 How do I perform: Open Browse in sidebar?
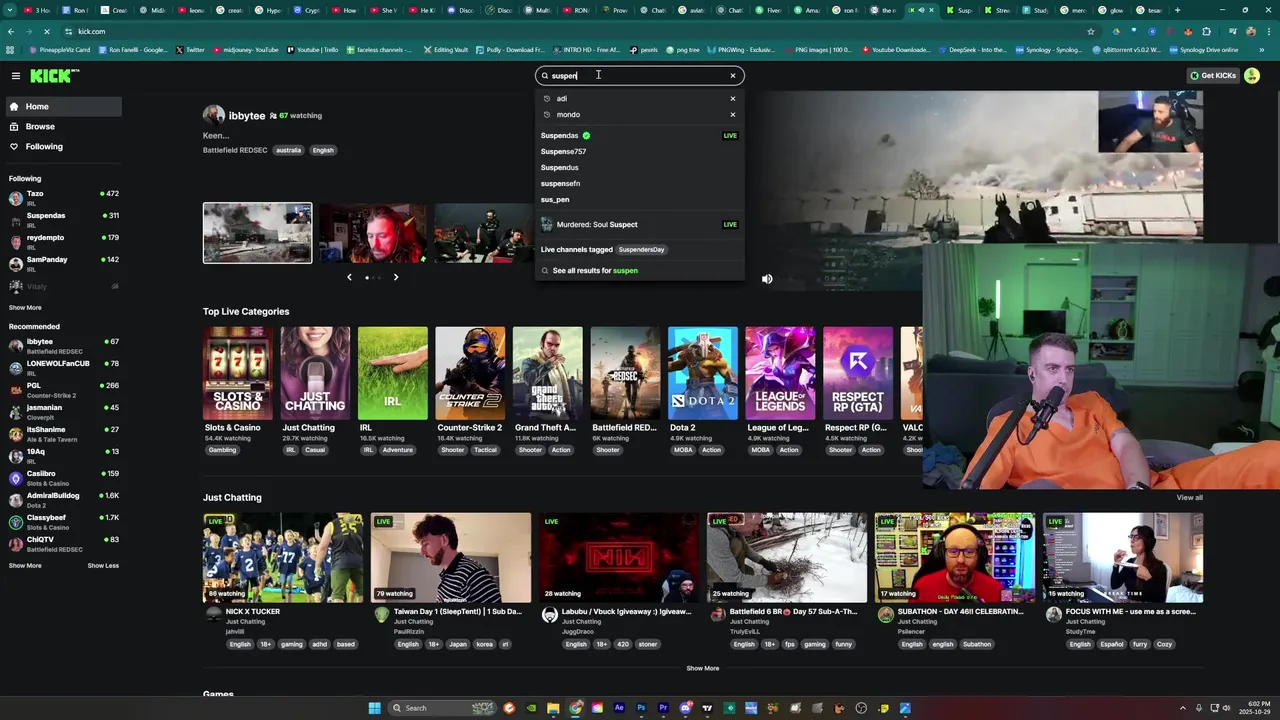point(62,126)
